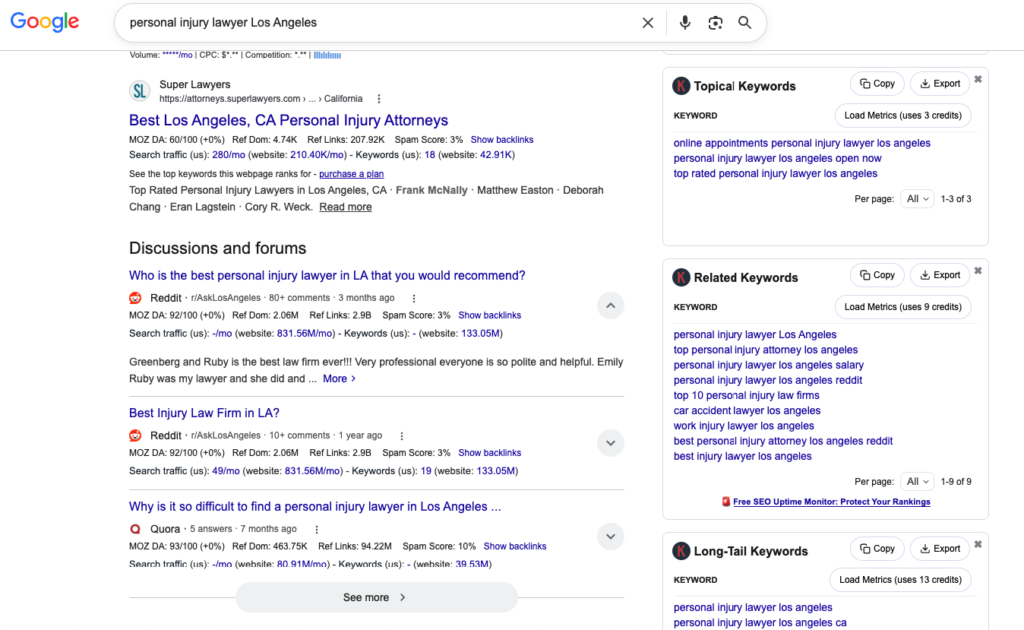1024x630 pixels.
Task: Open Per page dropdown in Topical Keywords
Action: pyautogui.click(x=917, y=198)
